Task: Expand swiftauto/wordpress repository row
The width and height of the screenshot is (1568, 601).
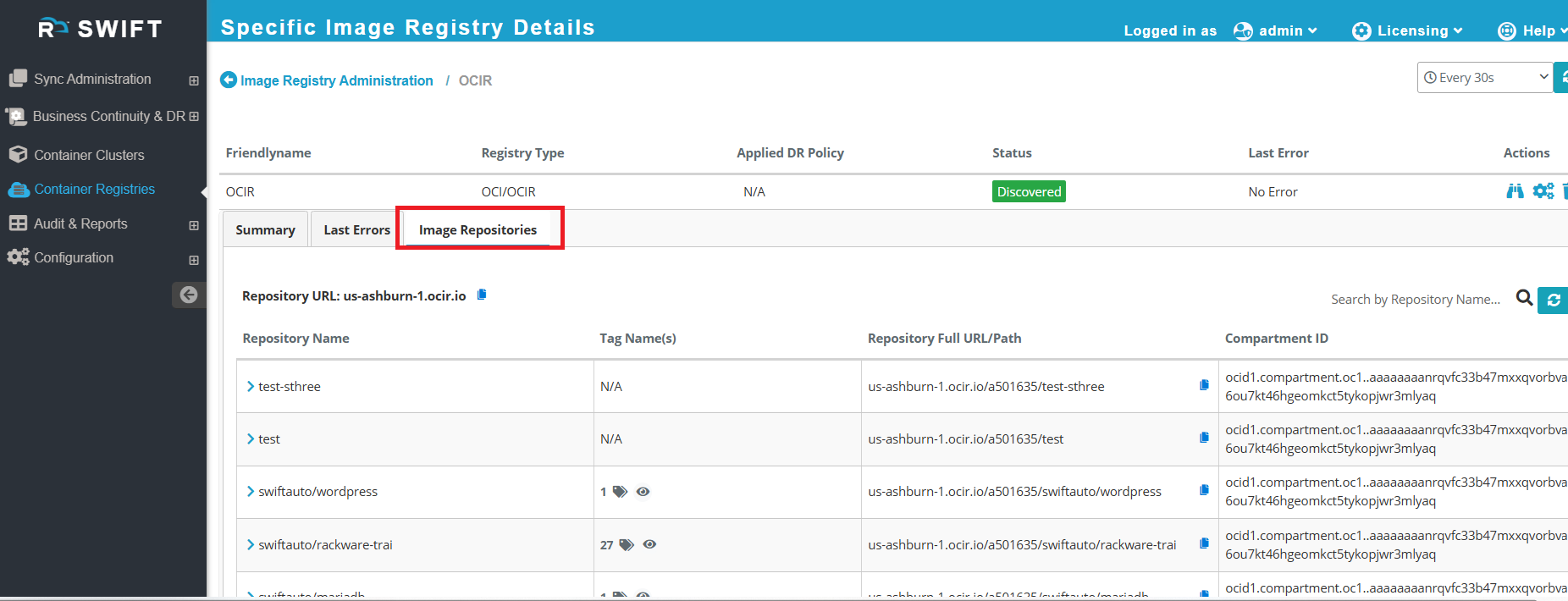Action: [251, 491]
